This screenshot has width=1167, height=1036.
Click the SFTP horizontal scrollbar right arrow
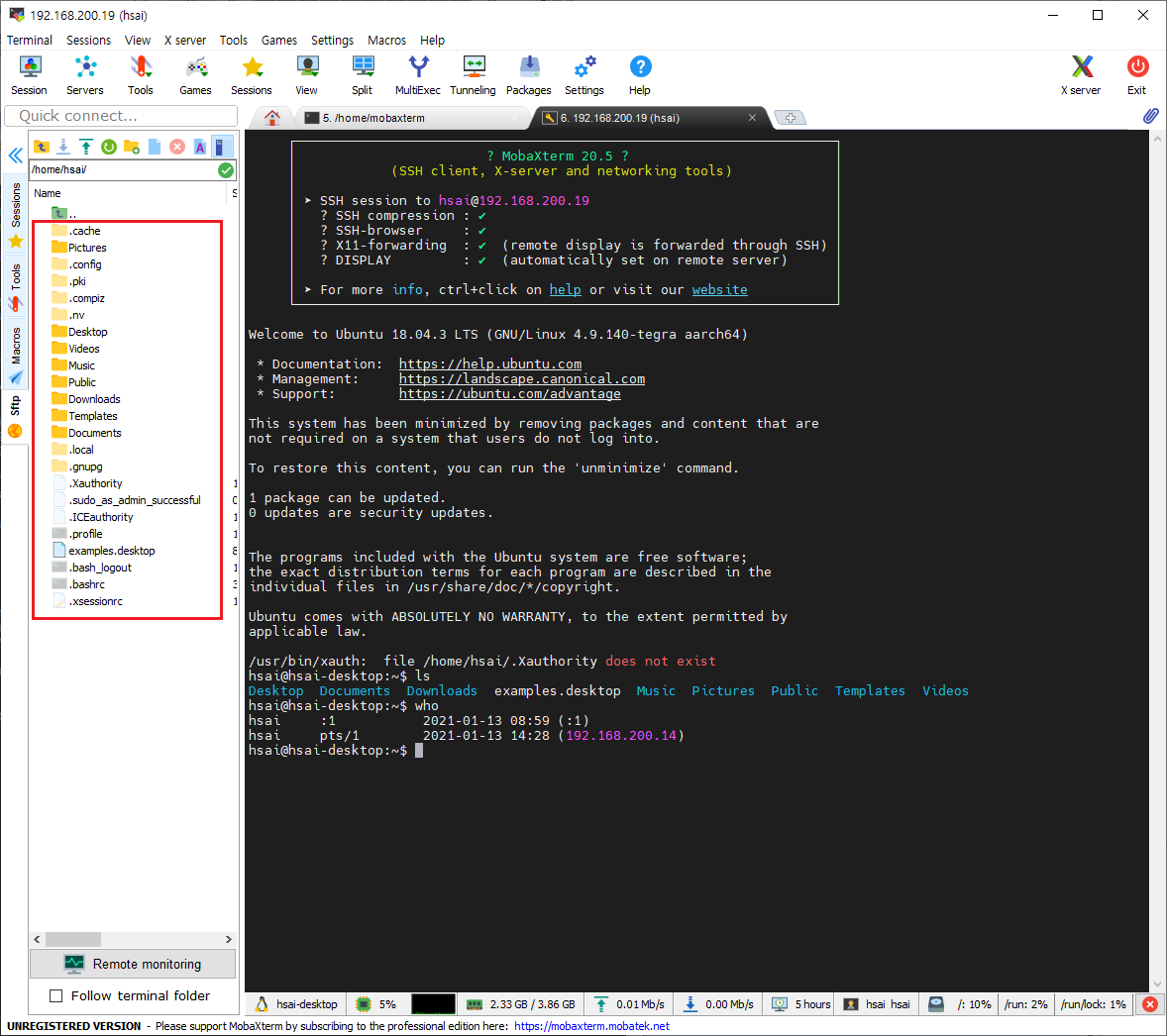point(229,939)
